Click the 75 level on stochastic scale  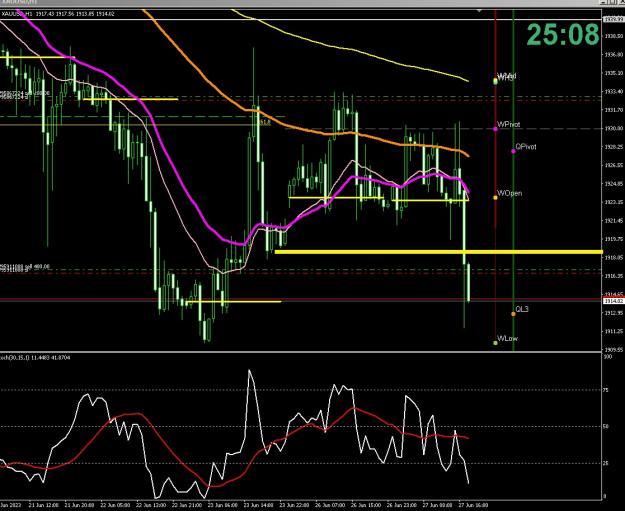pyautogui.click(x=606, y=390)
